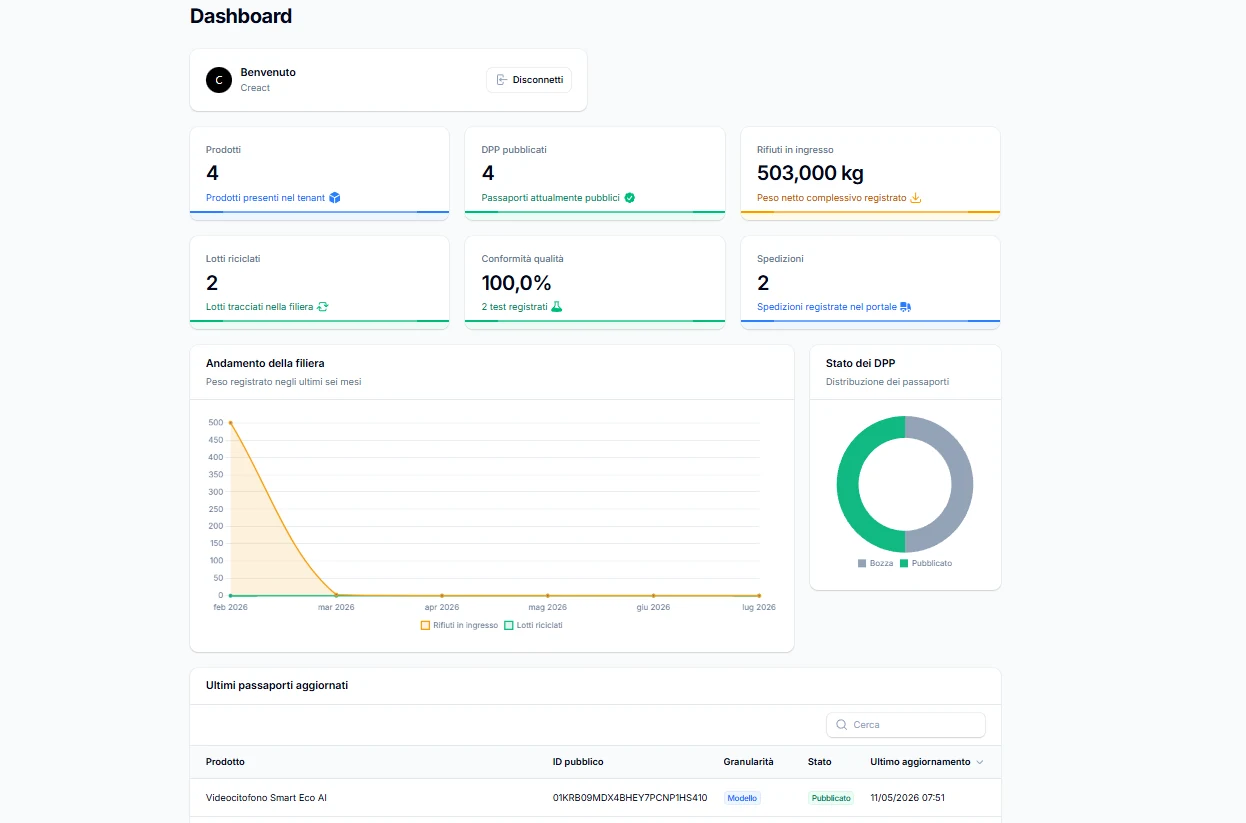Image resolution: width=1246 pixels, height=823 pixels.
Task: Click the Pubblicato status badge in the table
Action: tap(831, 798)
